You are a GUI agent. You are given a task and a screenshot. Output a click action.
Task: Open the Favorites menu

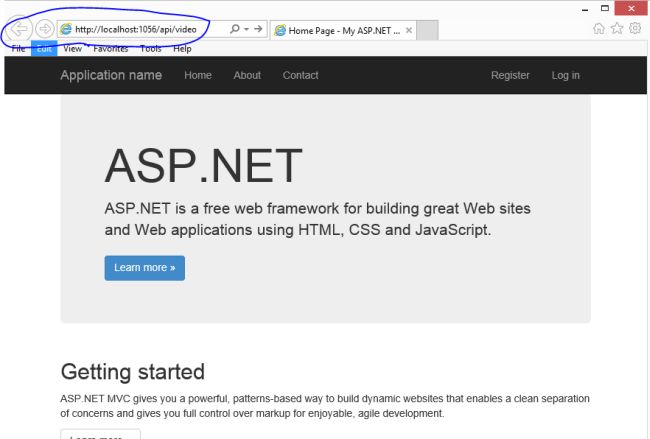pyautogui.click(x=111, y=49)
